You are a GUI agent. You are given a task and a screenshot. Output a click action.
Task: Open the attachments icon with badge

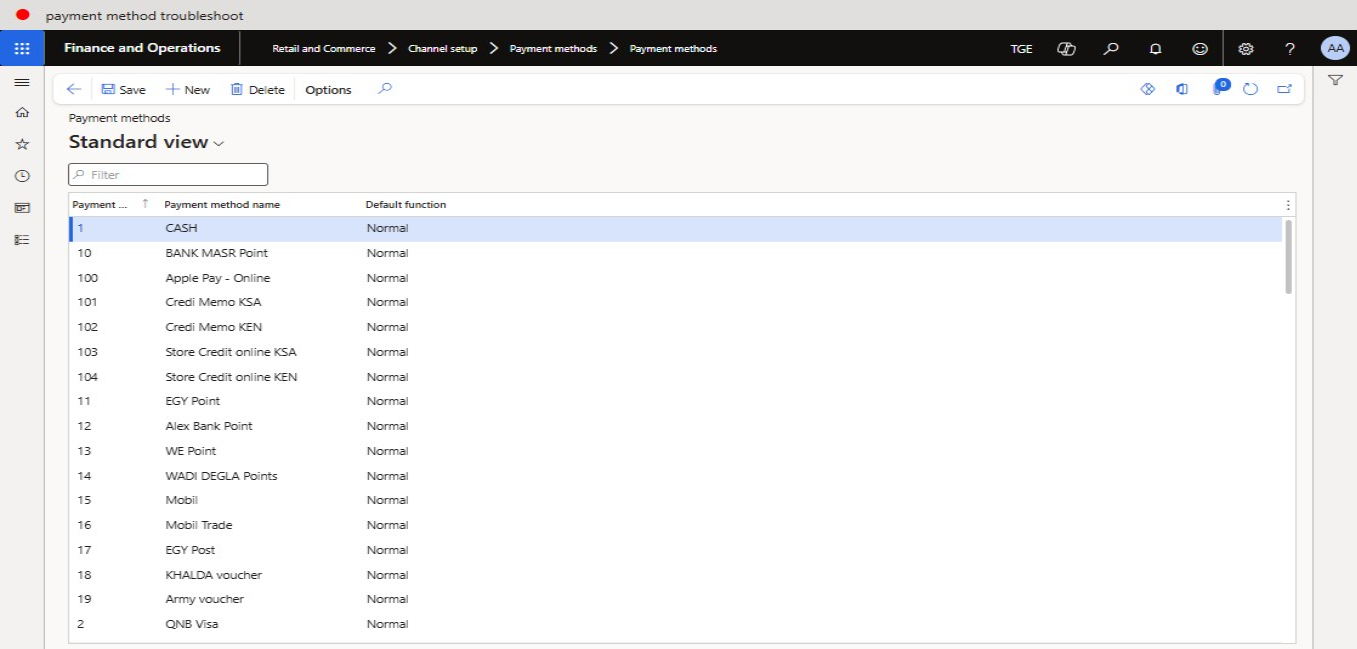pyautogui.click(x=1218, y=88)
